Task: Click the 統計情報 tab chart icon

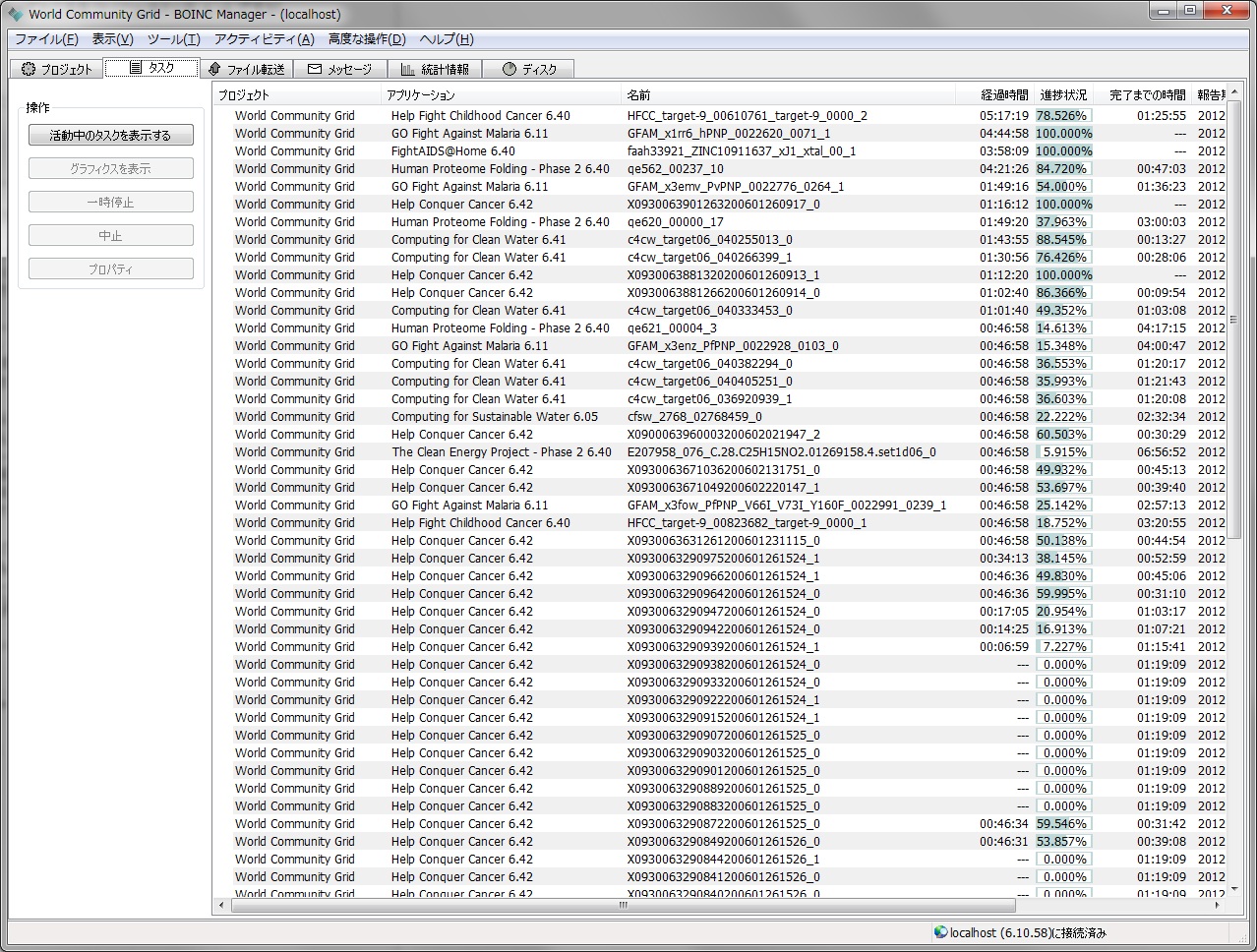Action: tap(407, 69)
